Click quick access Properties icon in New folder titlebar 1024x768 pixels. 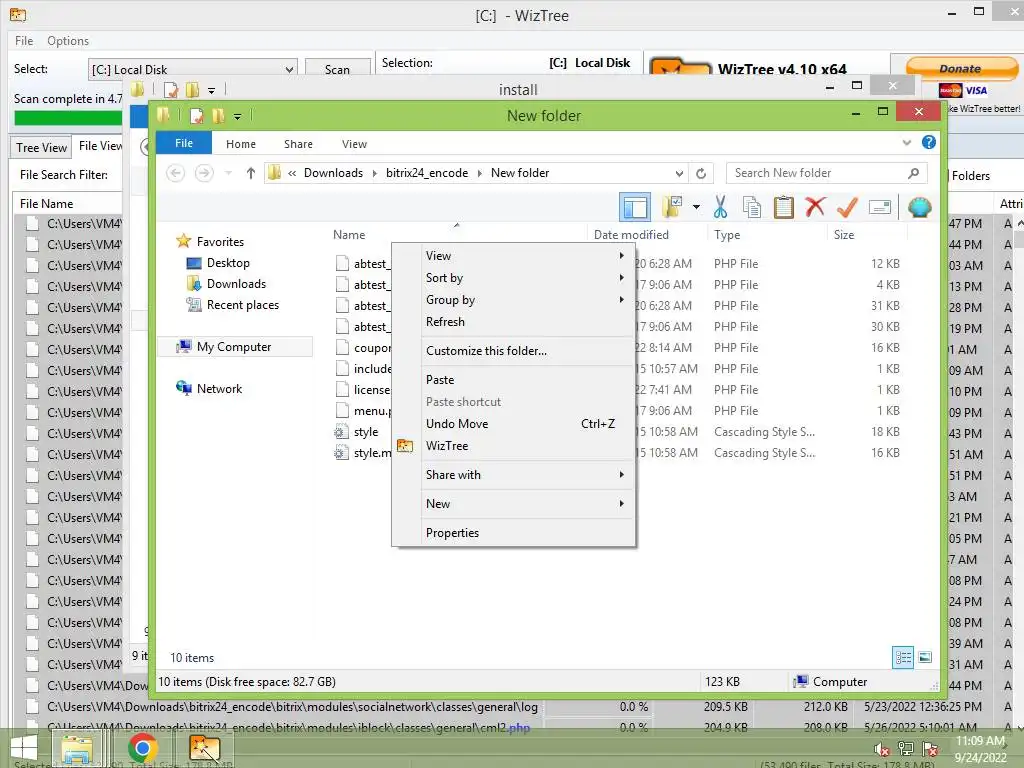196,116
